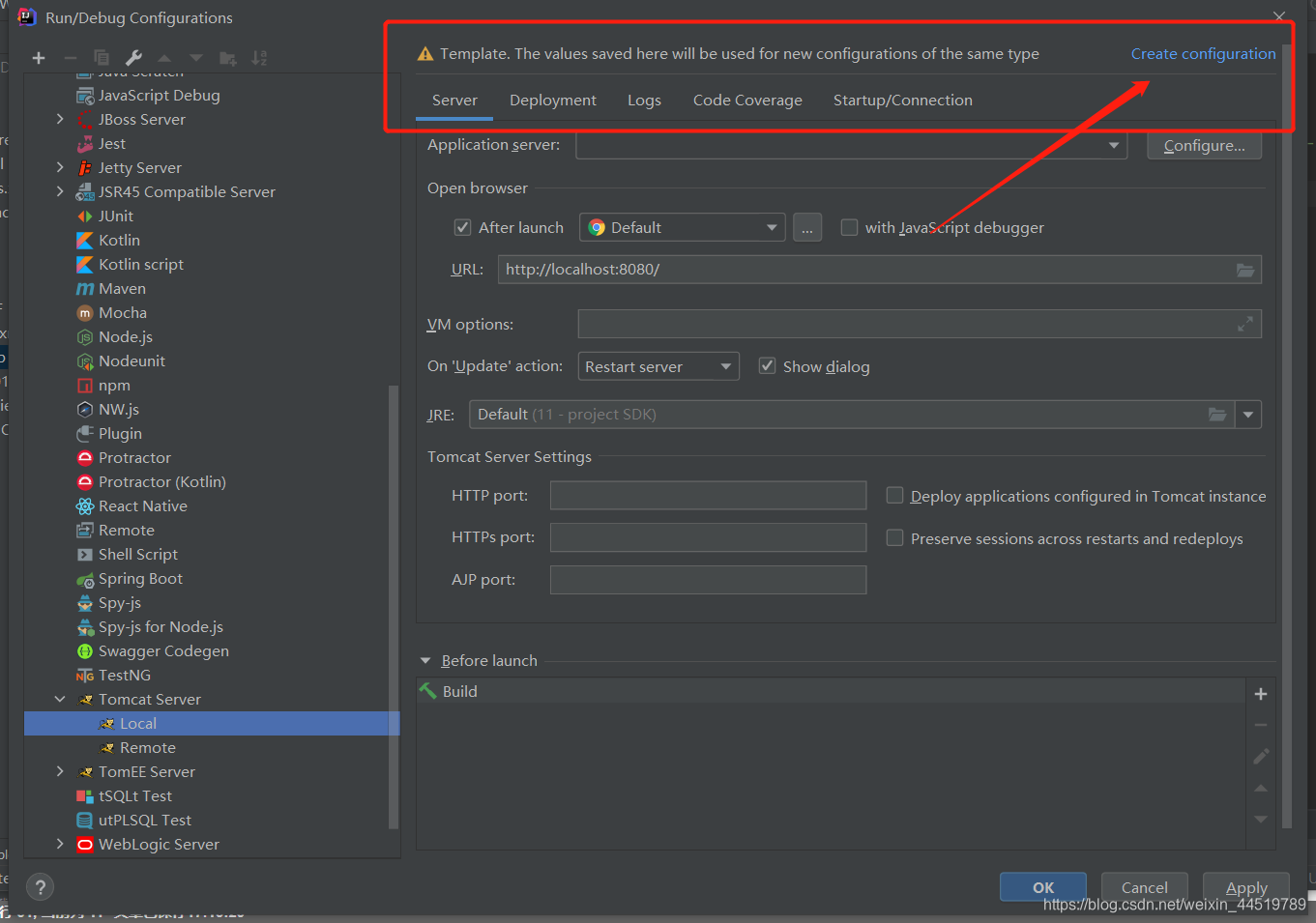Screen dimensions: 1316x923
Task: Click the Remove Configuration minus icon
Action: tap(70, 58)
